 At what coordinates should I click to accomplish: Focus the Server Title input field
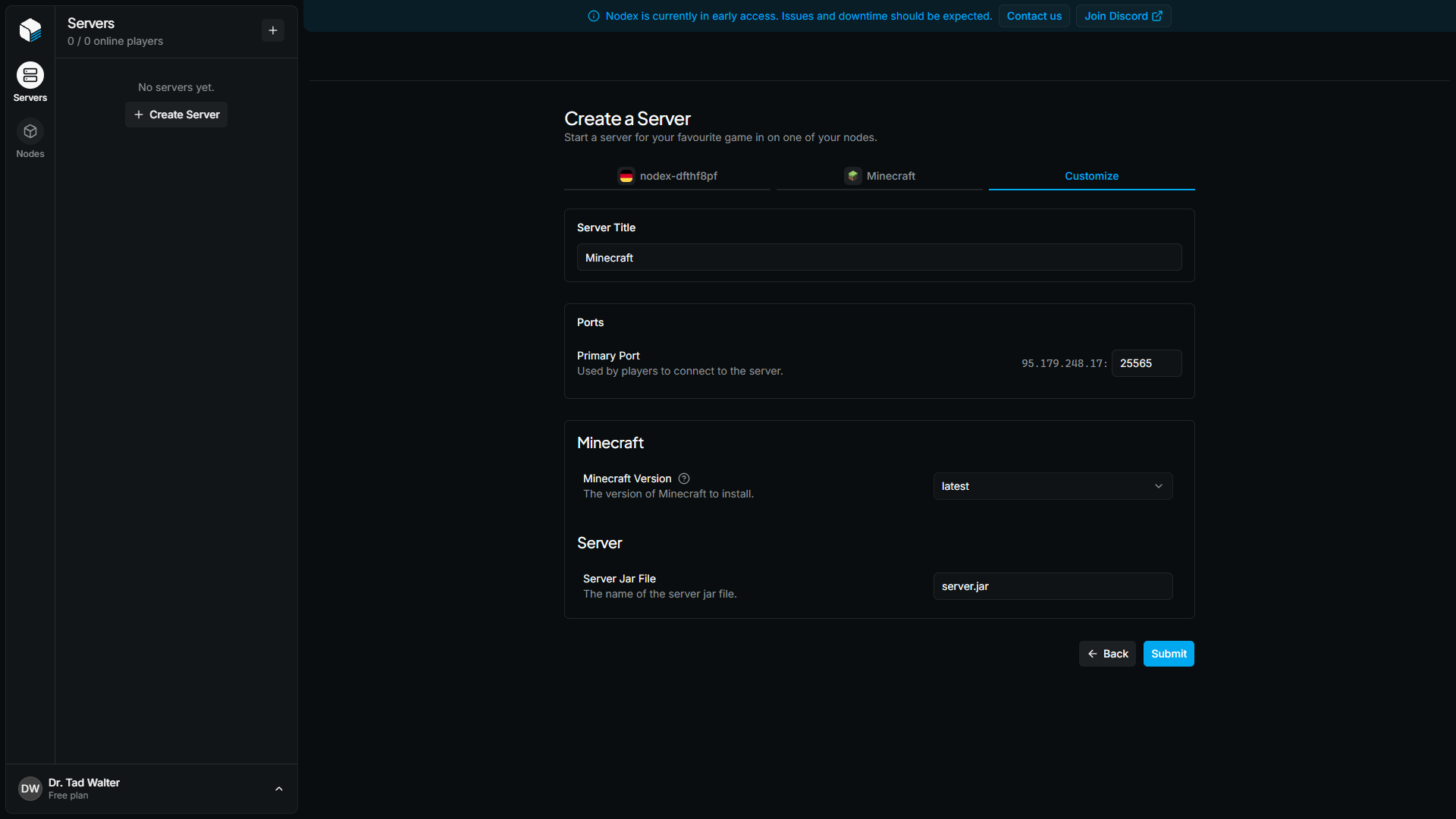tap(880, 258)
